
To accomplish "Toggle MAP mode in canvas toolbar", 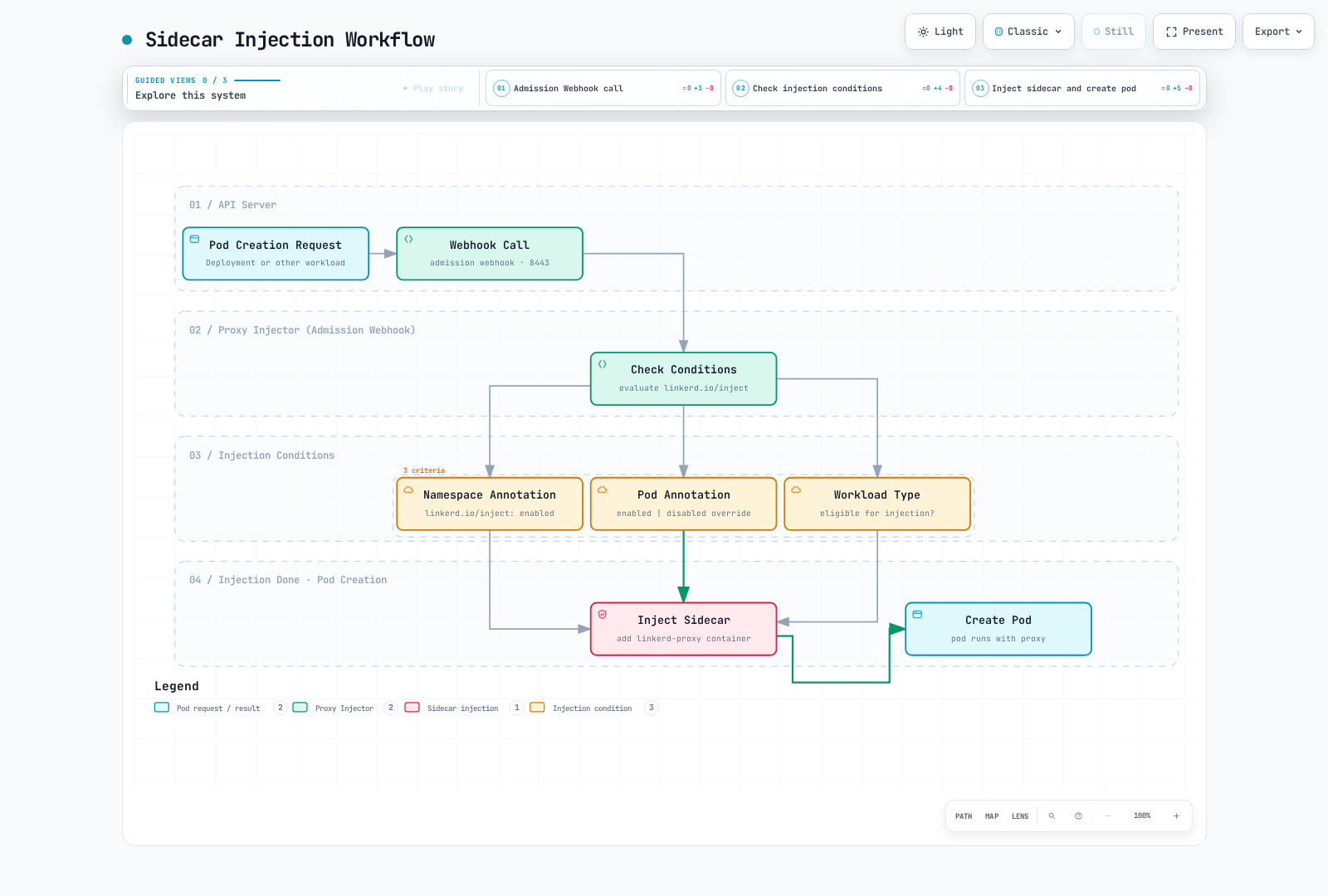I will coord(992,816).
